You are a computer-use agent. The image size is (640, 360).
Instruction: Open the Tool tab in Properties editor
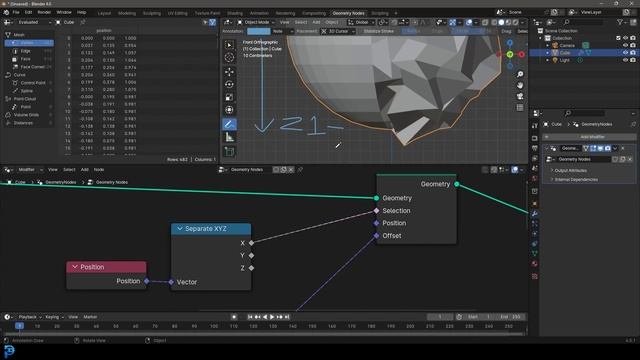[x=535, y=126]
